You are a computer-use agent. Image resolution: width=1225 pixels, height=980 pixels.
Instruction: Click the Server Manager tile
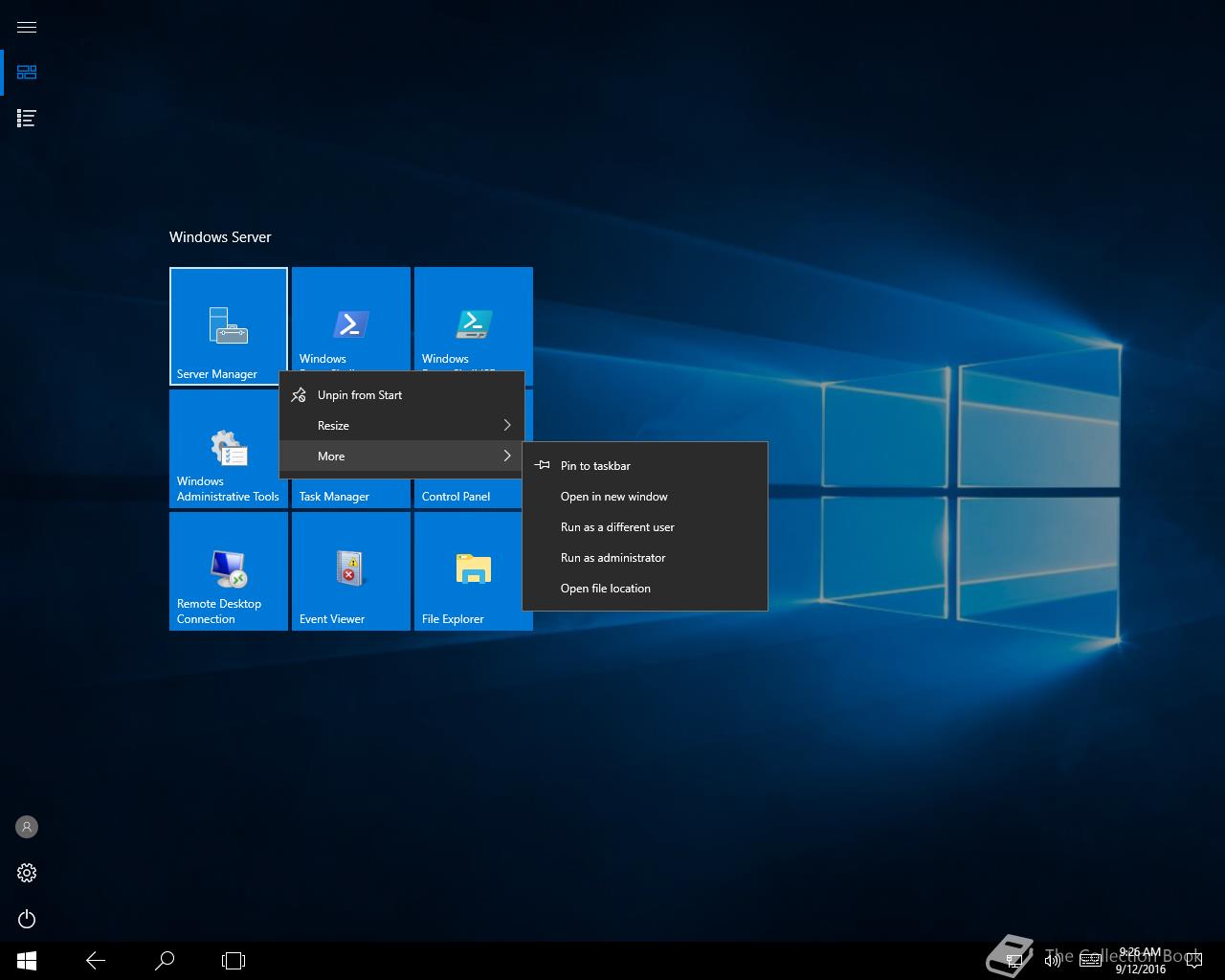pyautogui.click(x=229, y=326)
